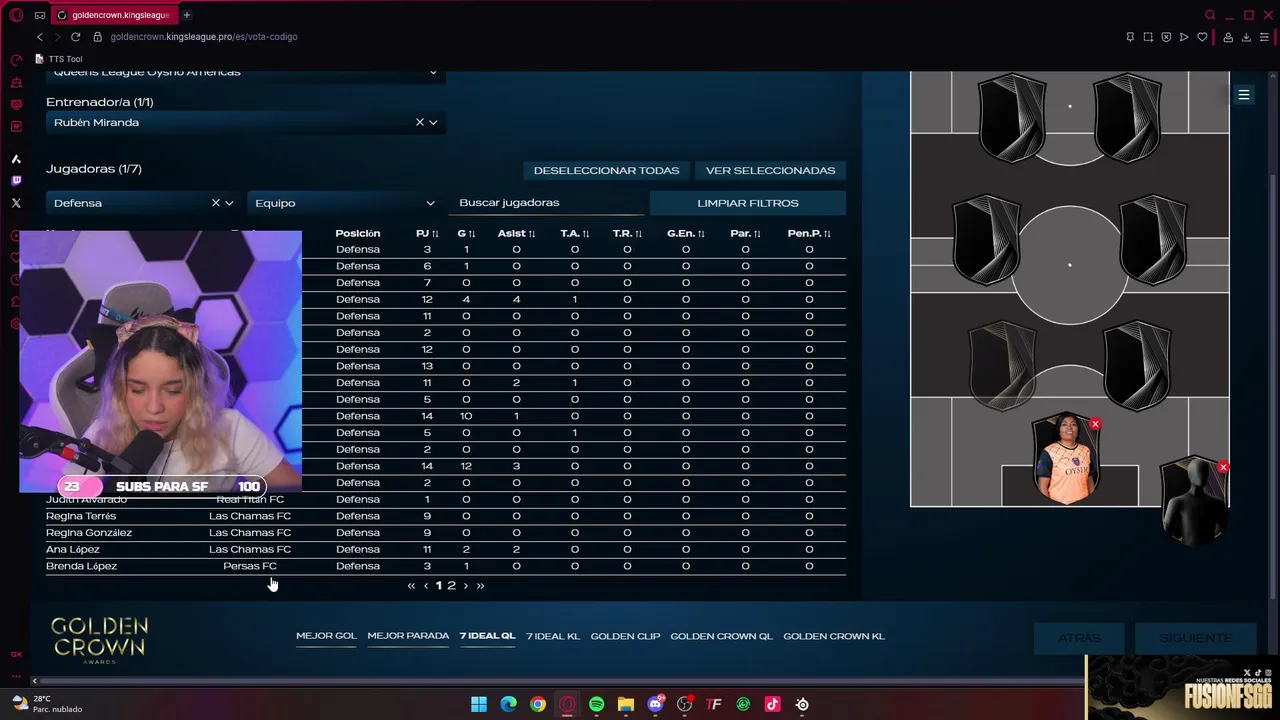1280x720 pixels.
Task: Sort the table by T.A. column
Action: pos(574,233)
